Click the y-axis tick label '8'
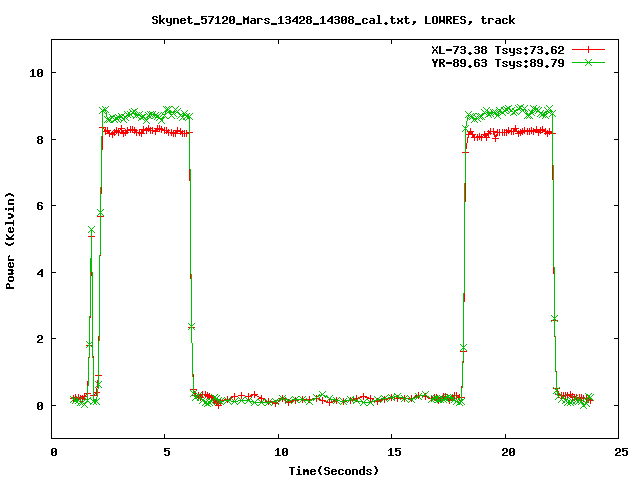Viewport: 640px width, 480px height. 40,140
